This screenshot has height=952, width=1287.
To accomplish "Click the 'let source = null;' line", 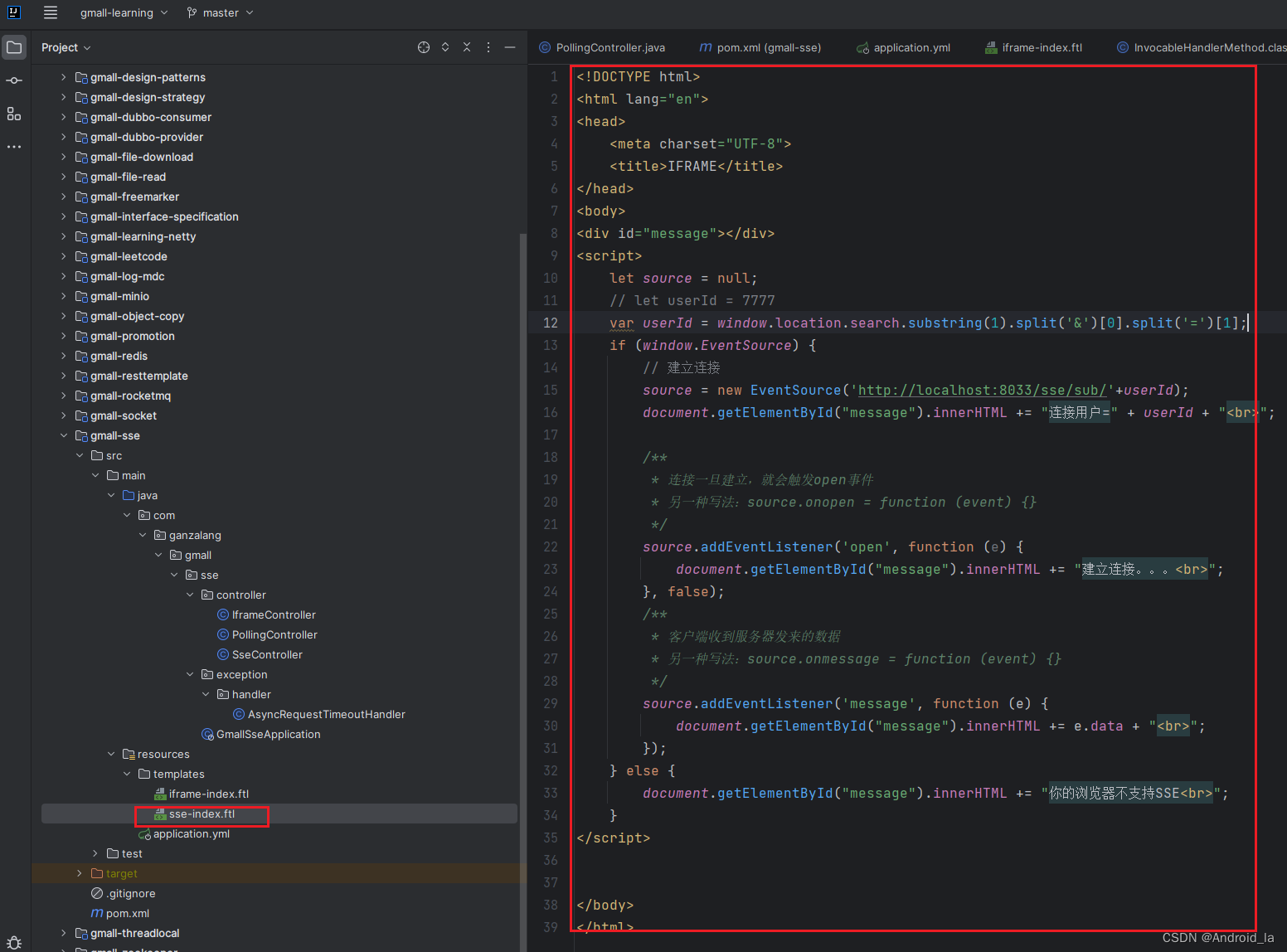I will (683, 278).
